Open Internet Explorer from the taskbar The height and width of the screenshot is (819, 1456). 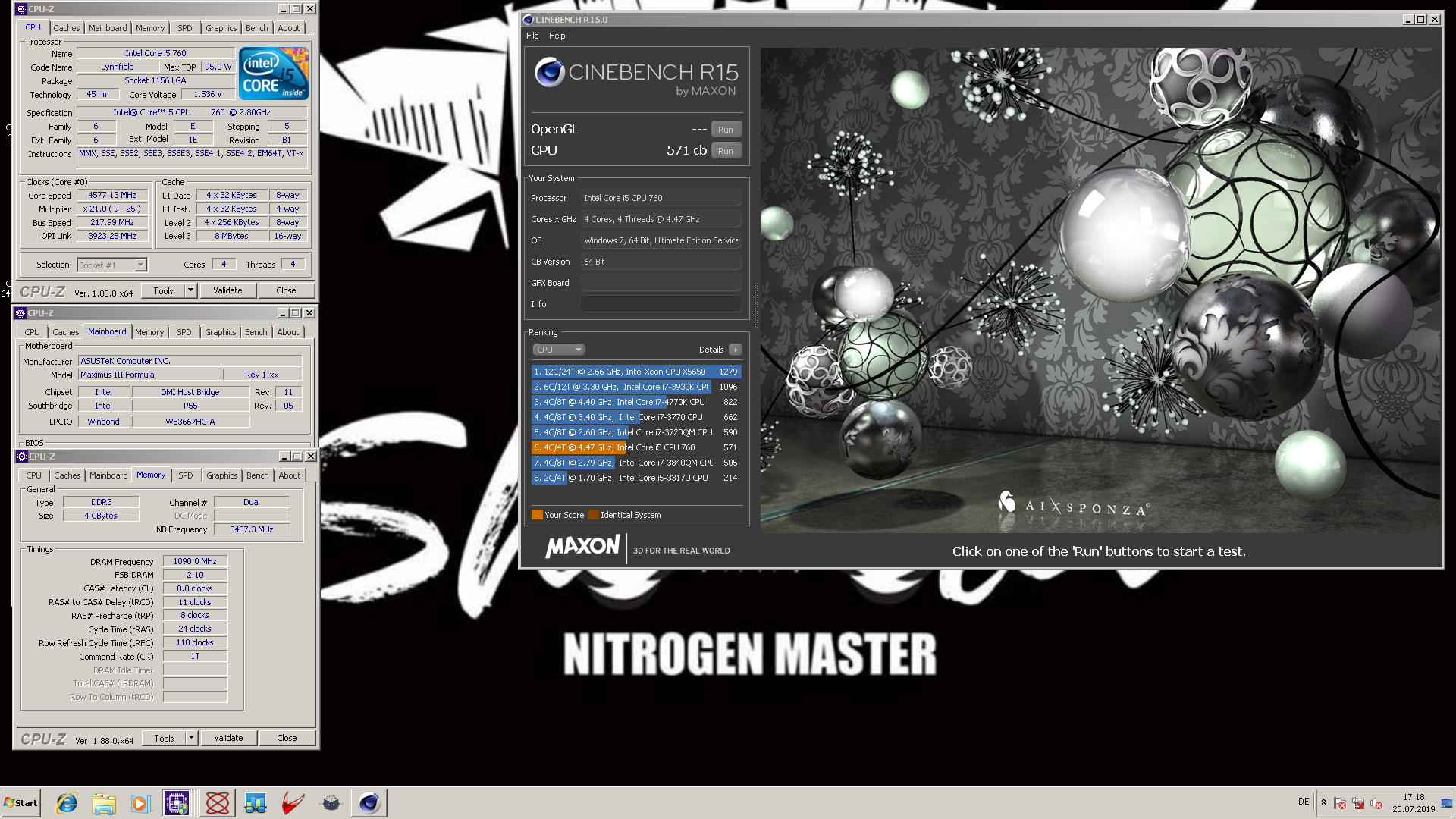click(67, 802)
